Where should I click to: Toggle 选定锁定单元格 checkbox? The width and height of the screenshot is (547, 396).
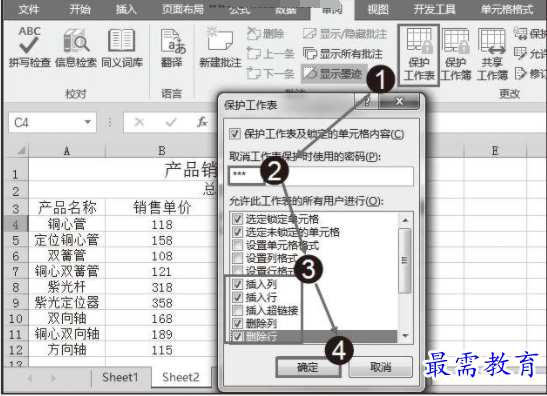click(x=238, y=219)
